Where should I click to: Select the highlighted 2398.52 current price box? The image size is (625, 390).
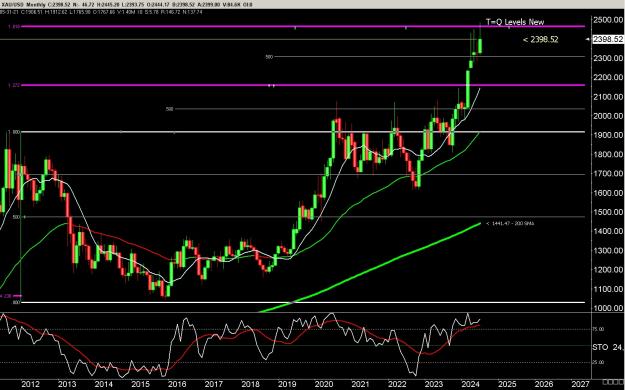click(608, 39)
